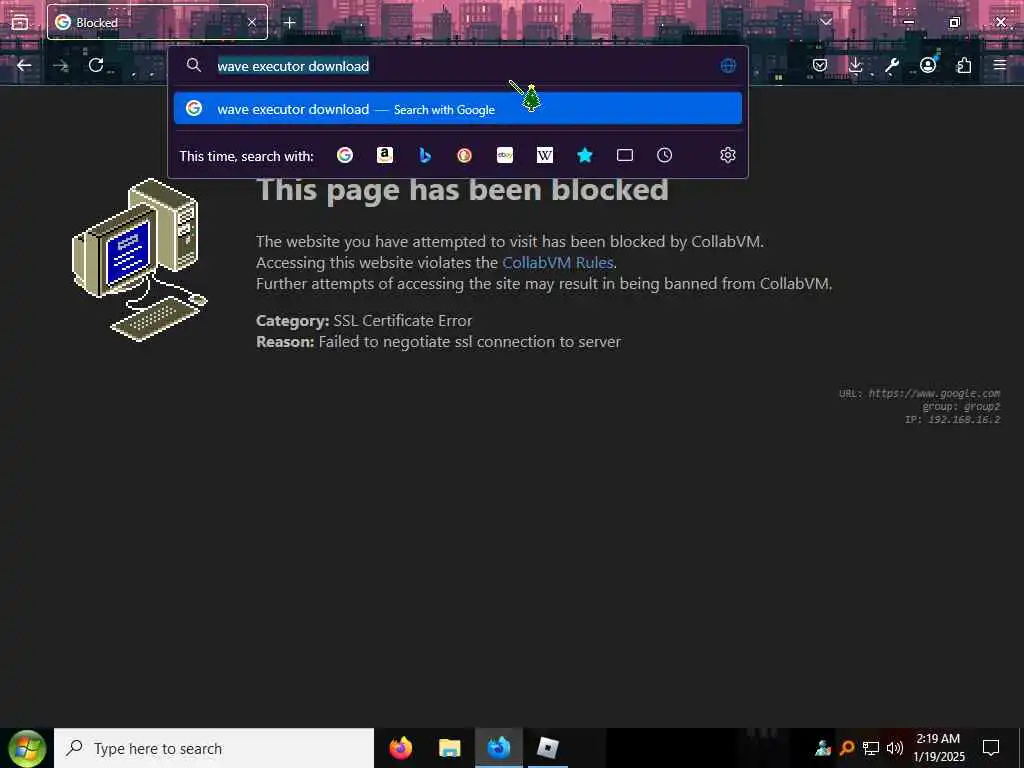The width and height of the screenshot is (1024, 768).
Task: Open Roblox from the taskbar
Action: click(x=547, y=748)
